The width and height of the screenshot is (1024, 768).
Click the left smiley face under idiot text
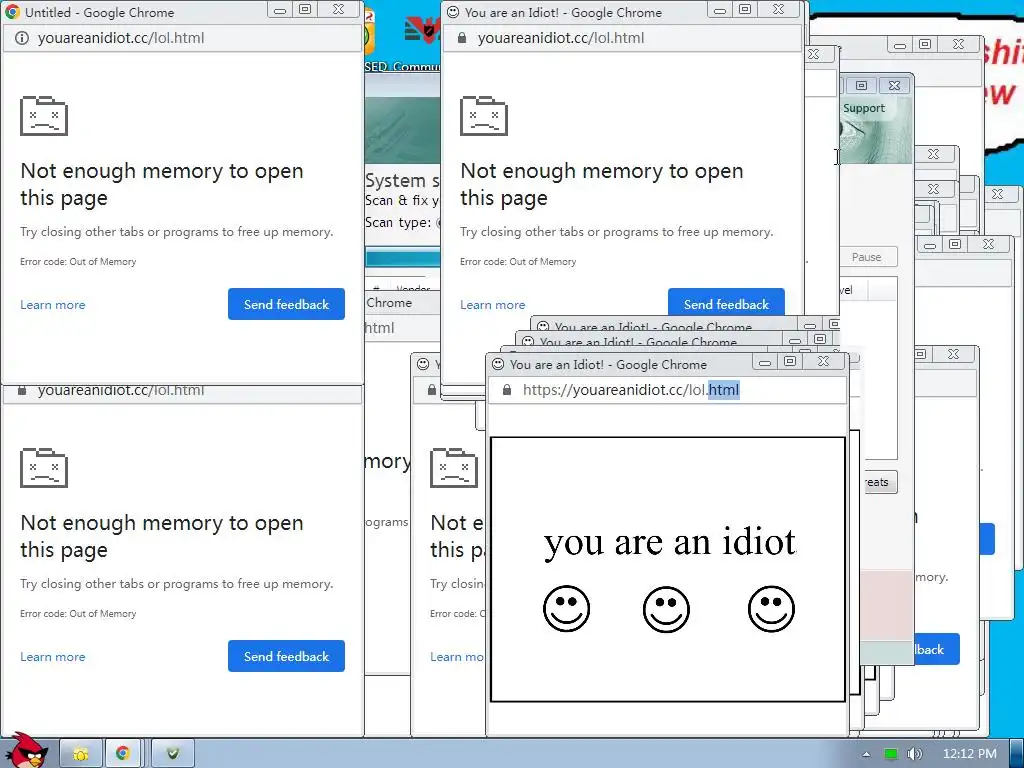[x=566, y=609]
